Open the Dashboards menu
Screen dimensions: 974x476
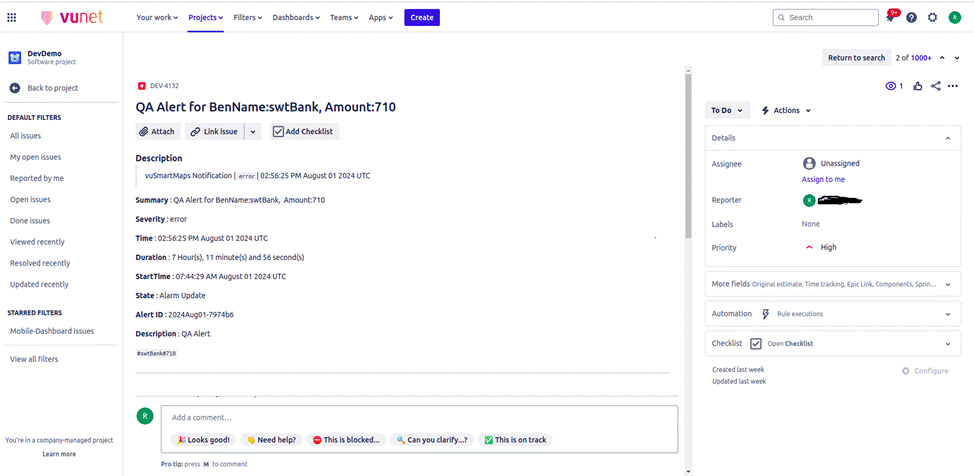pyautogui.click(x=298, y=17)
